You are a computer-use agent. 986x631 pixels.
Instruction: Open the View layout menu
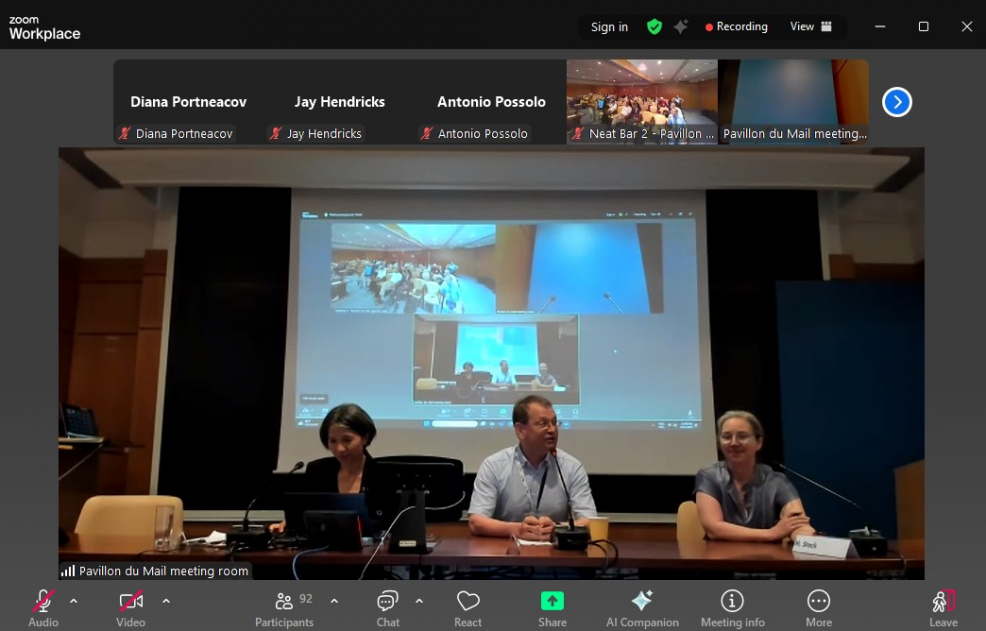point(810,27)
